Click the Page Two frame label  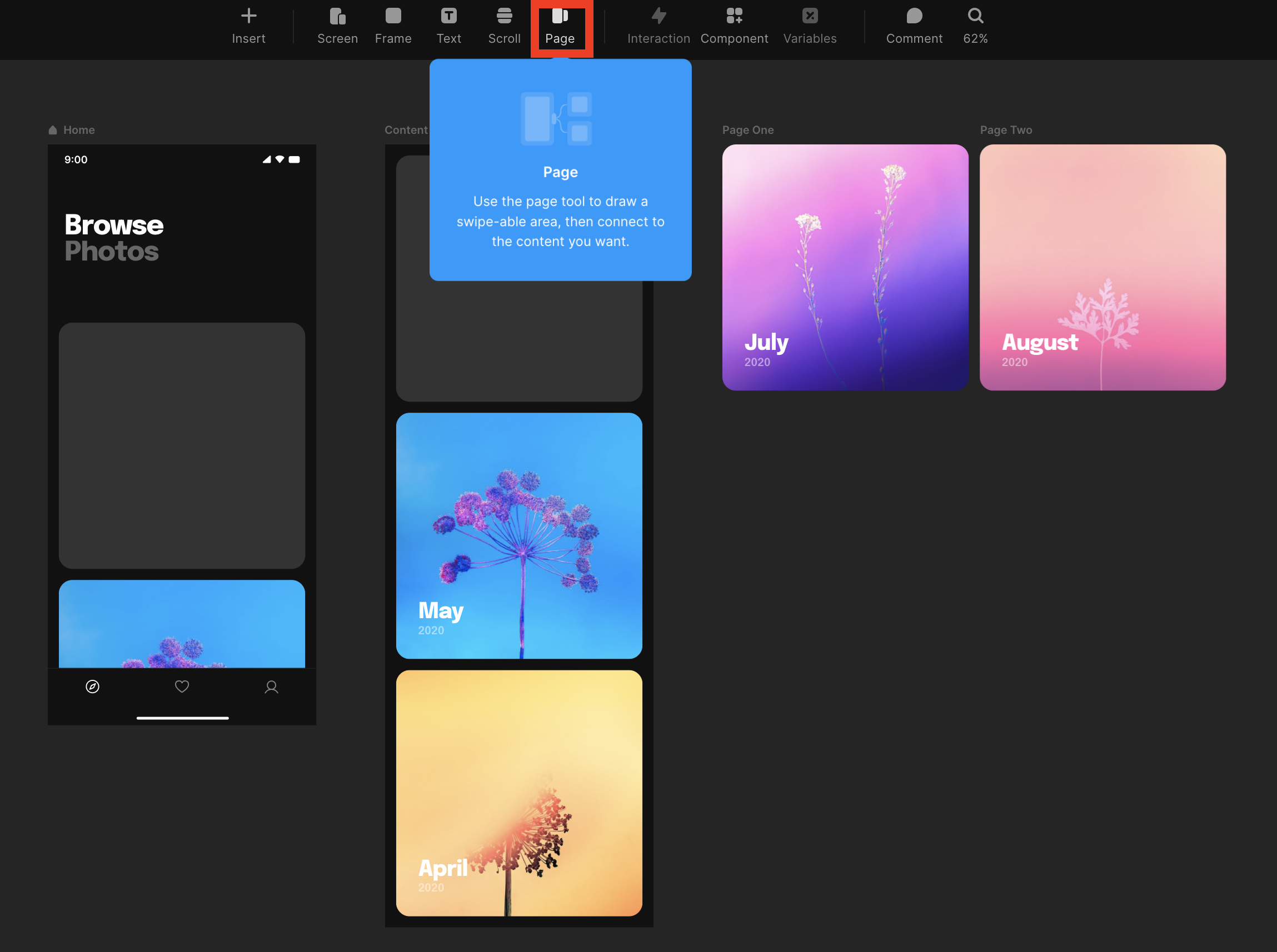(x=1005, y=129)
